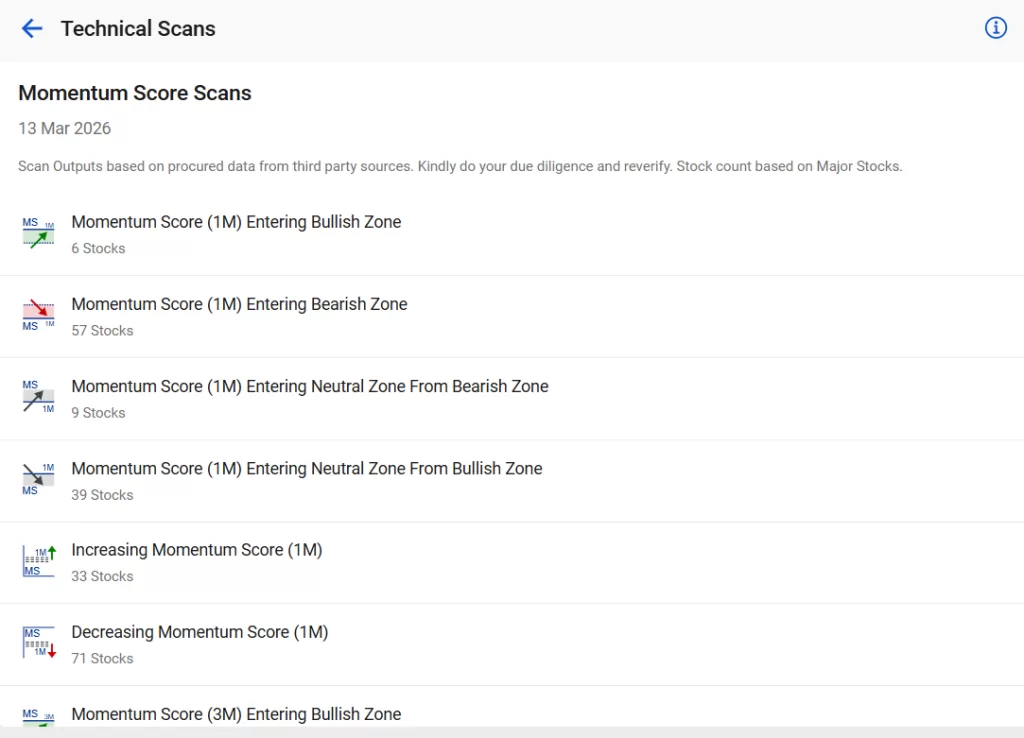
Task: Open Momentum Score (3M) Entering Bullish Zone
Action: 236,714
